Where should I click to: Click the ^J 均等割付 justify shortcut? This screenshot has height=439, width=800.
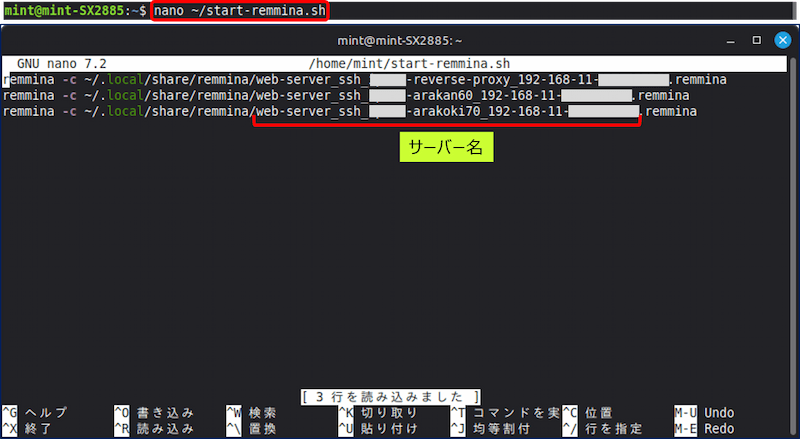click(x=490, y=428)
